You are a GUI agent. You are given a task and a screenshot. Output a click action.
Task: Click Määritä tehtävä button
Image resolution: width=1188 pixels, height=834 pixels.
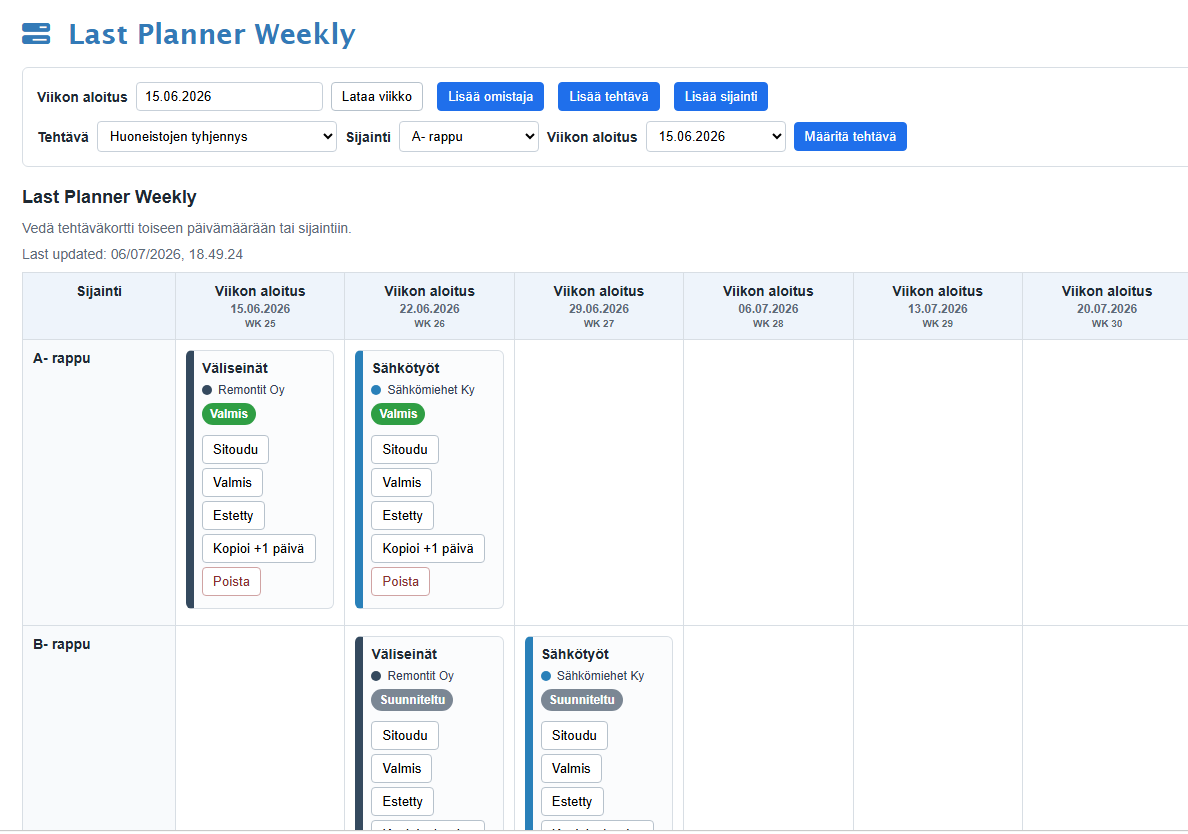click(x=850, y=136)
